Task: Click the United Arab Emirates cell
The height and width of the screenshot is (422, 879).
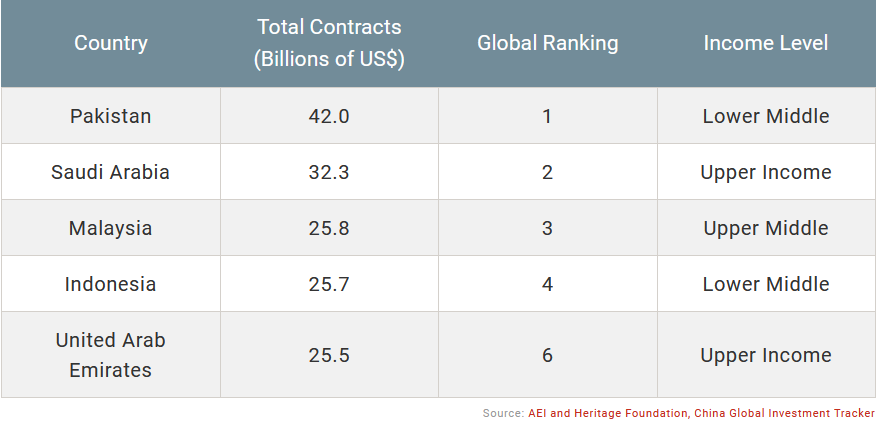Action: tap(110, 355)
